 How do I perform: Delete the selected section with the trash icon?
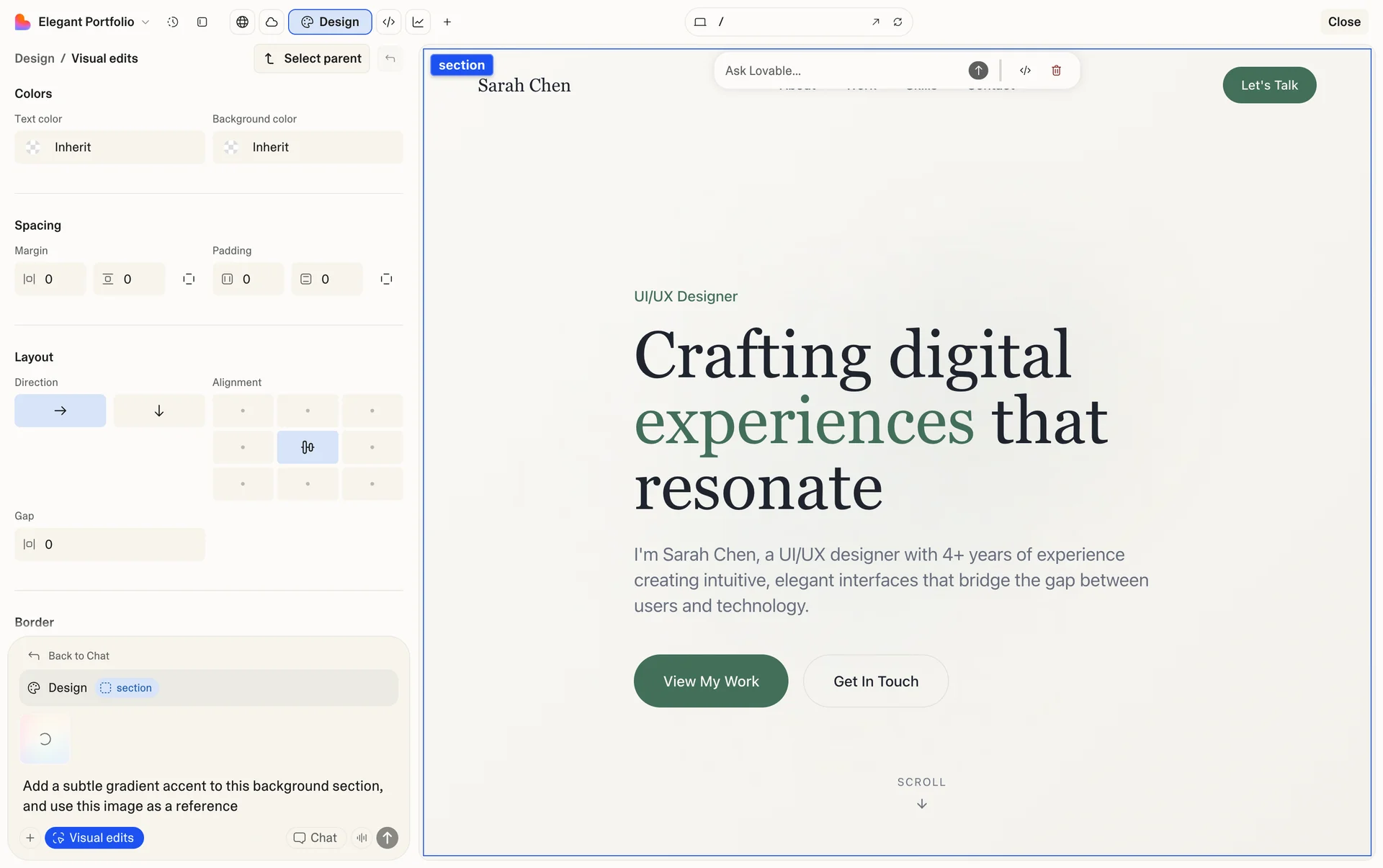(1056, 71)
